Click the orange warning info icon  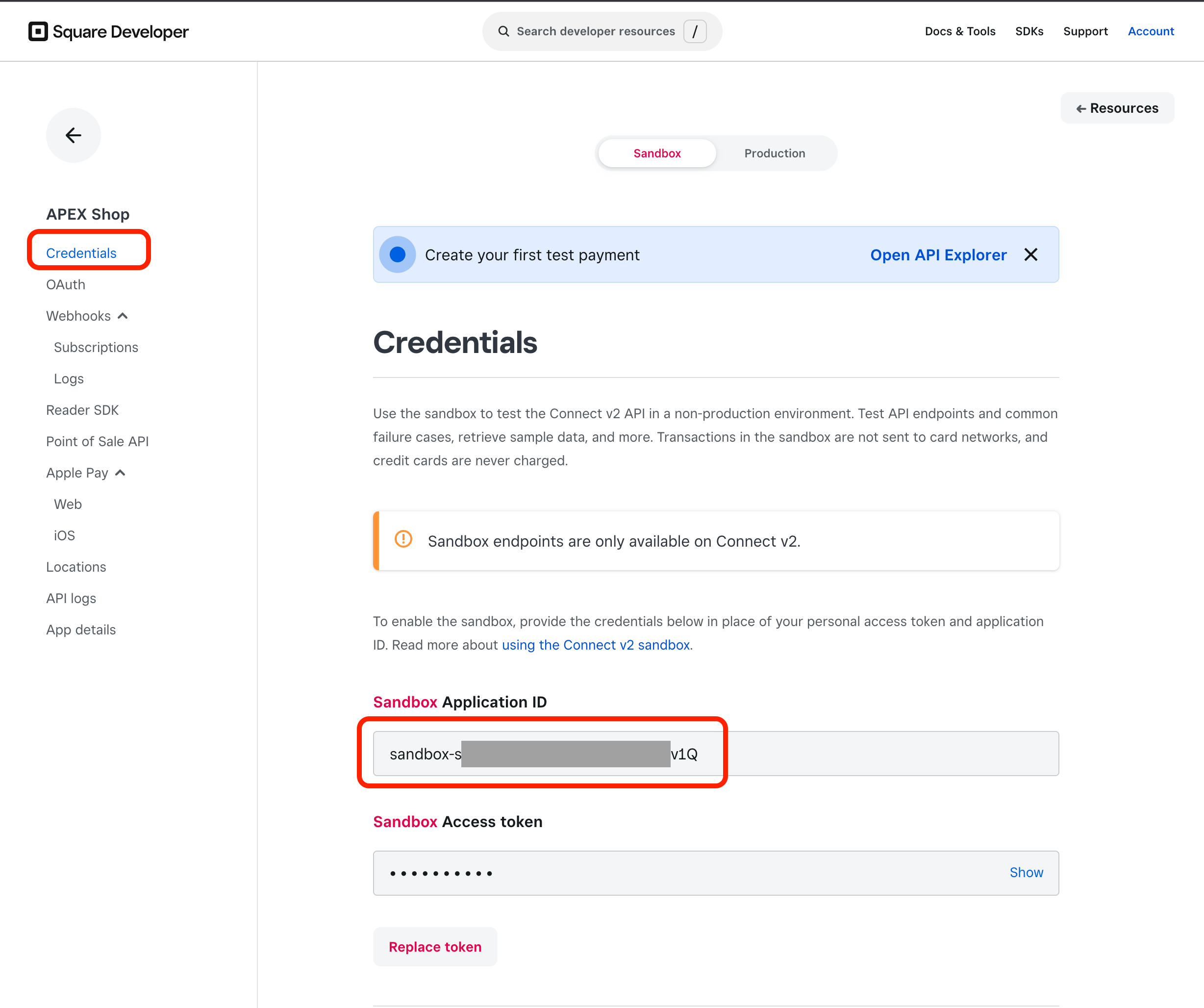click(403, 540)
